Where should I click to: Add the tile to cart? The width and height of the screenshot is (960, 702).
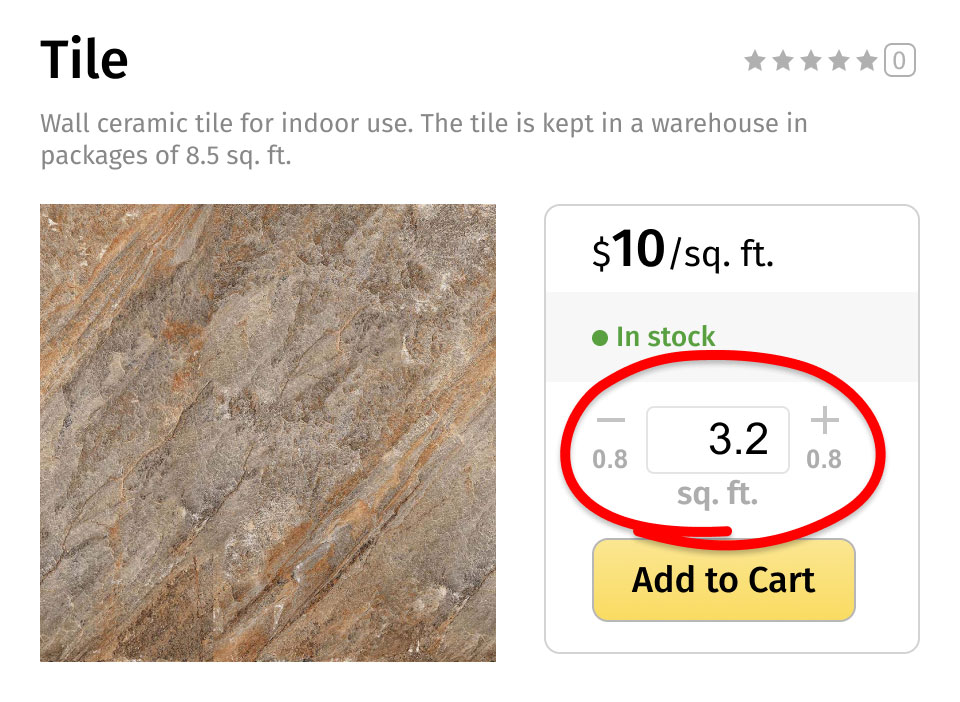coord(724,580)
